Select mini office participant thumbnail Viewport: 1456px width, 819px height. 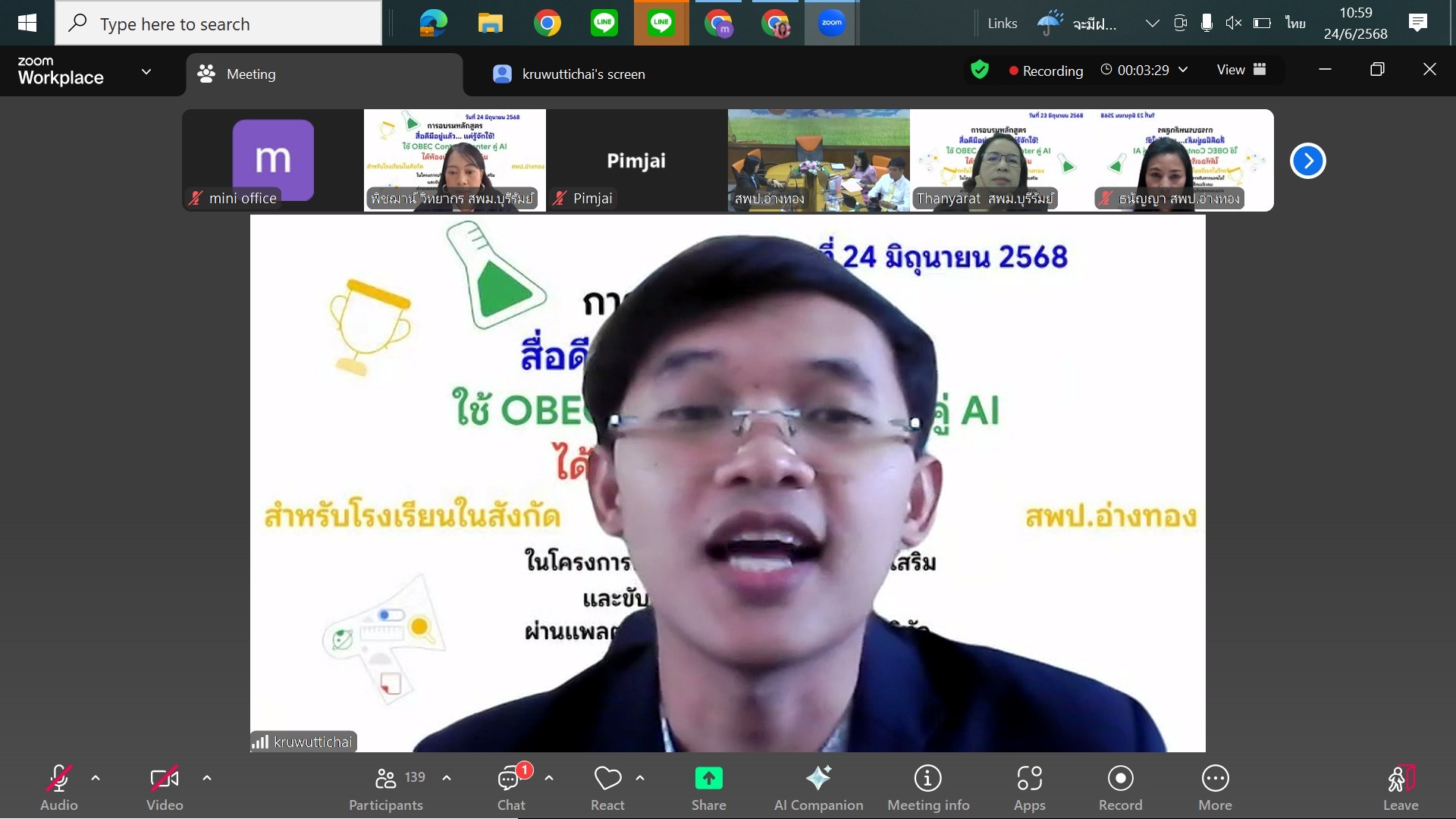coord(273,160)
